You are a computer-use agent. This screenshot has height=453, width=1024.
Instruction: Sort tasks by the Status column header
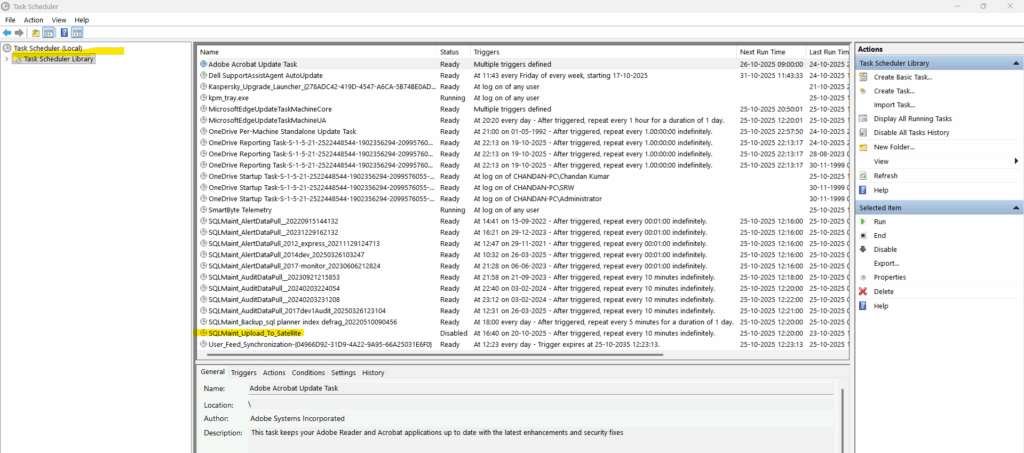point(449,51)
